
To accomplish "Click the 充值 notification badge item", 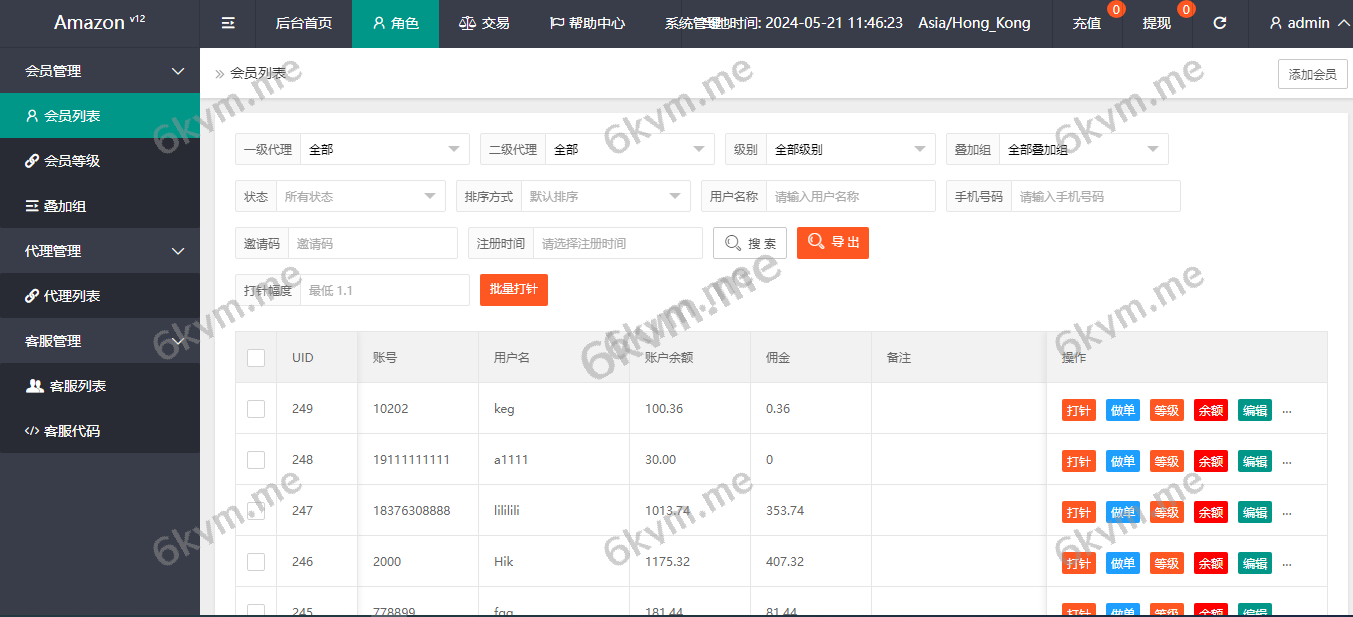I will coord(1087,23).
